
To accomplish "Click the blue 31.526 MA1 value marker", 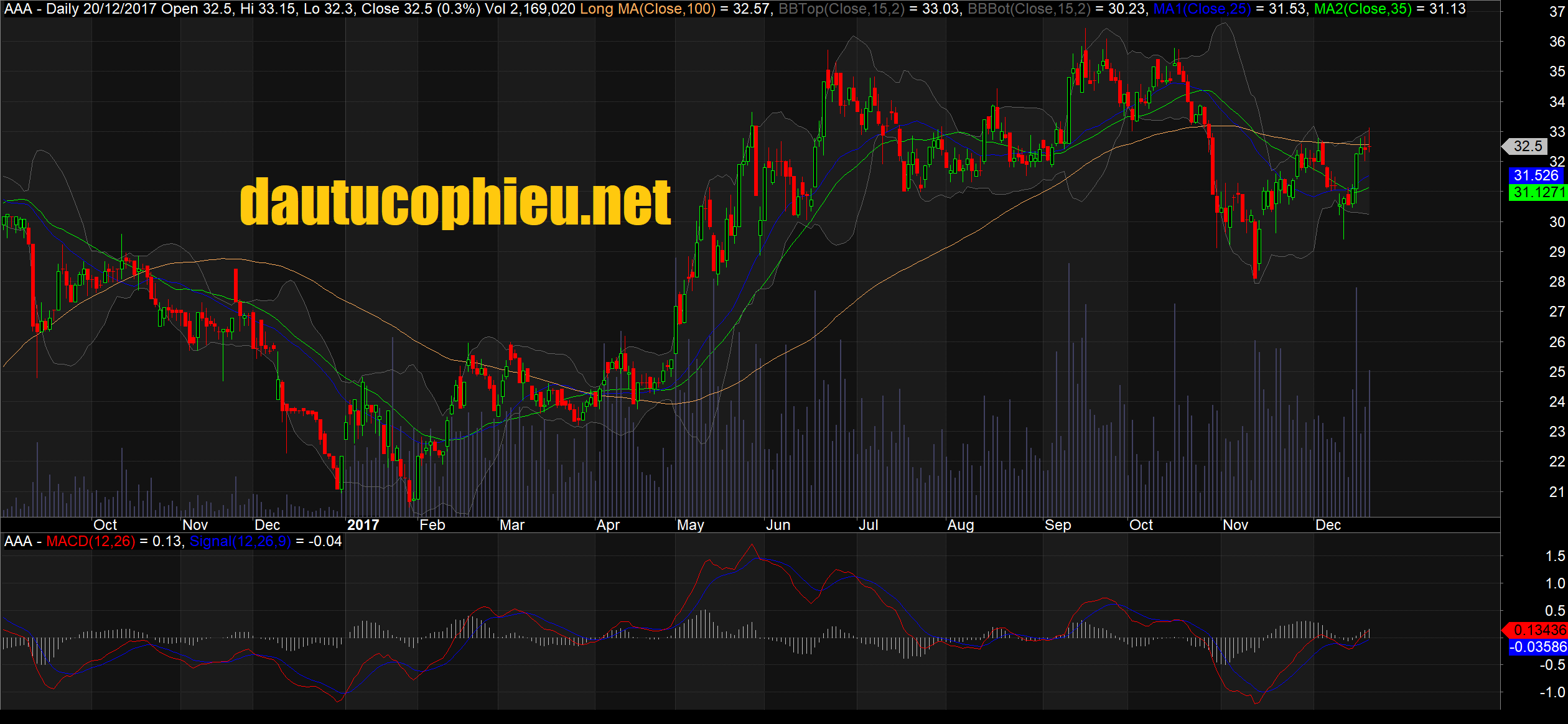I will (x=1536, y=175).
